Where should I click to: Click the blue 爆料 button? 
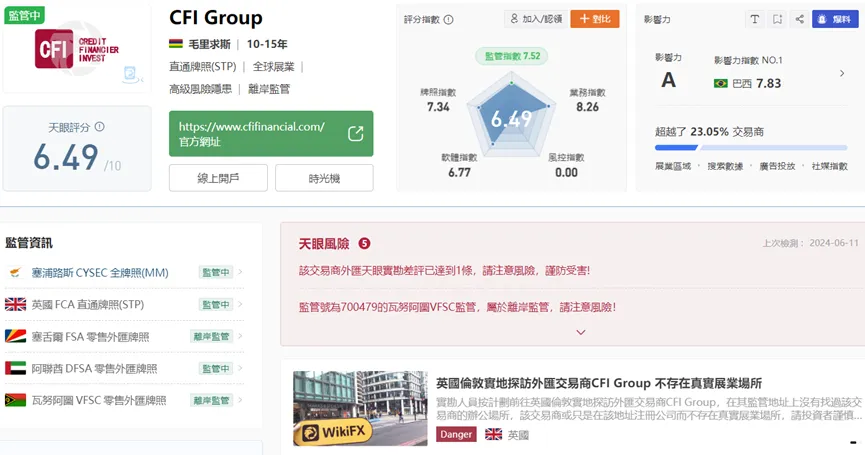(x=835, y=19)
